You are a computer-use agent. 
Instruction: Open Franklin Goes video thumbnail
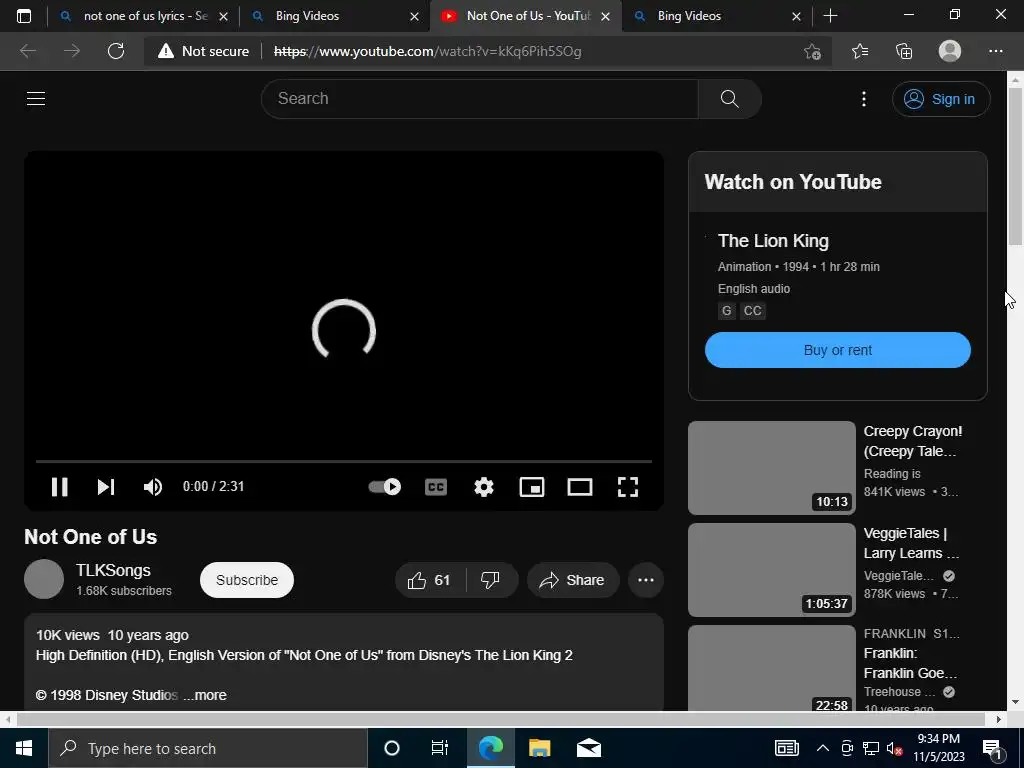771,669
